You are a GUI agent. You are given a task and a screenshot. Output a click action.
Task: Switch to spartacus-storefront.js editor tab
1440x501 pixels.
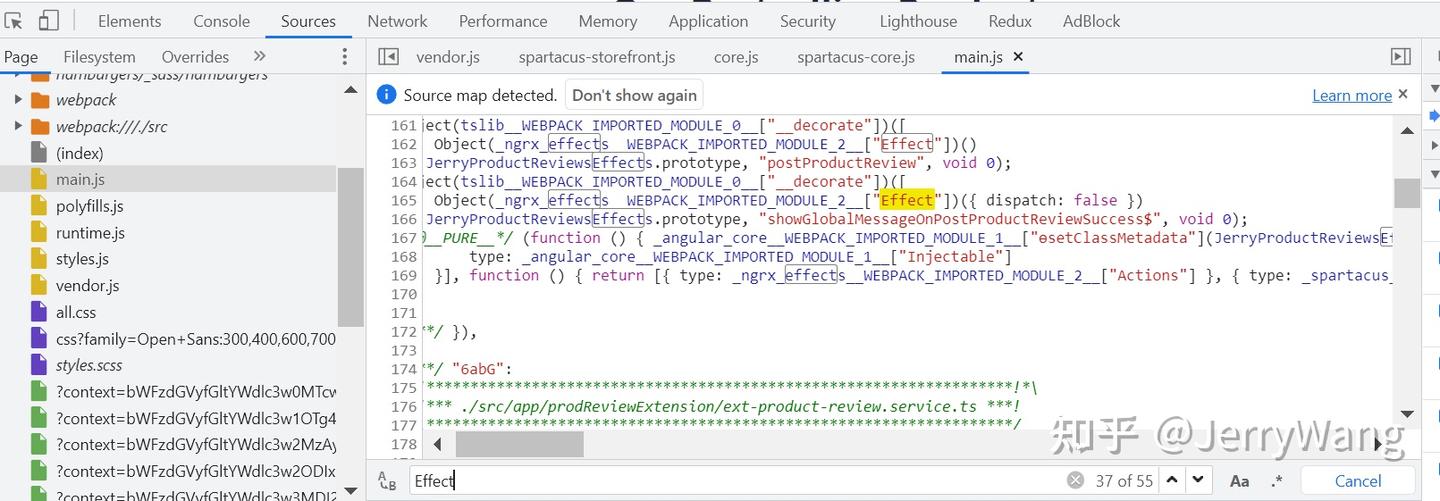597,57
